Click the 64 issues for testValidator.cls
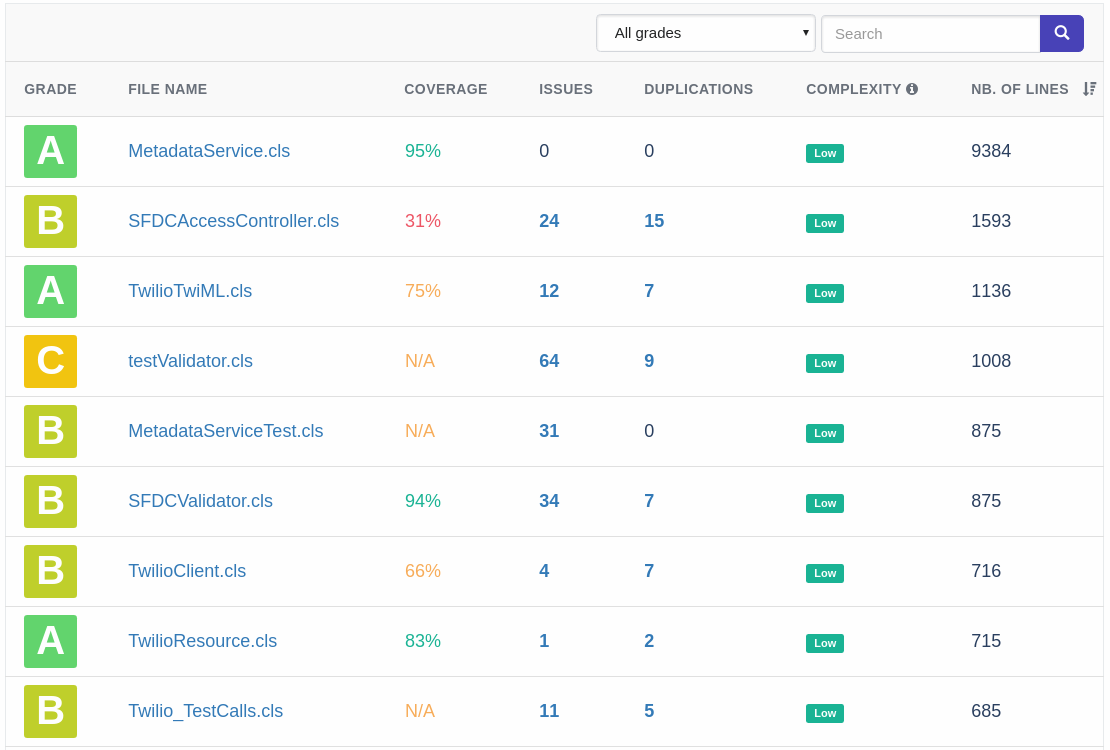 coord(549,361)
